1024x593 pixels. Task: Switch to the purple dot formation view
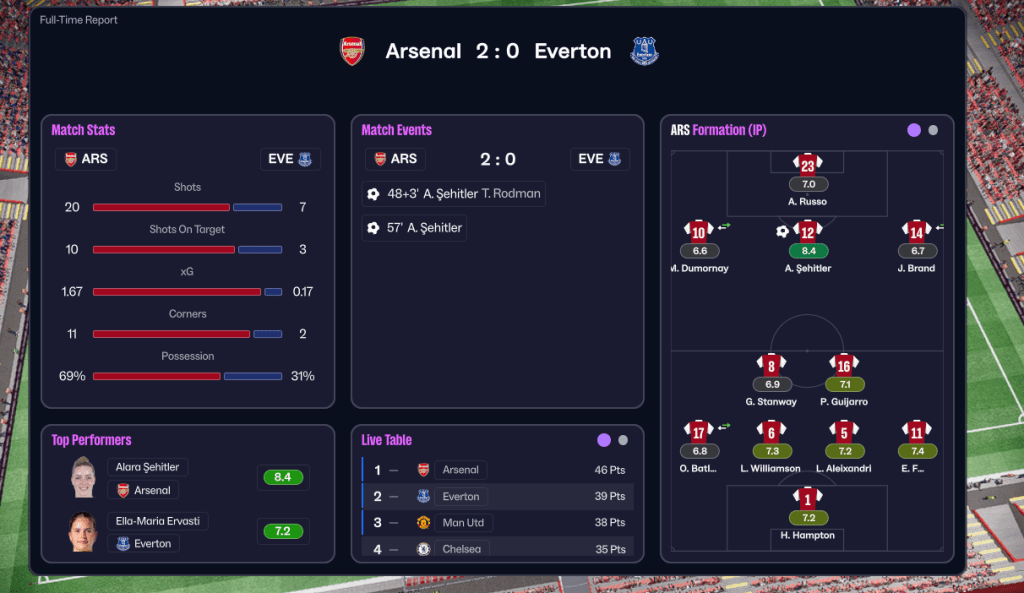click(x=913, y=130)
